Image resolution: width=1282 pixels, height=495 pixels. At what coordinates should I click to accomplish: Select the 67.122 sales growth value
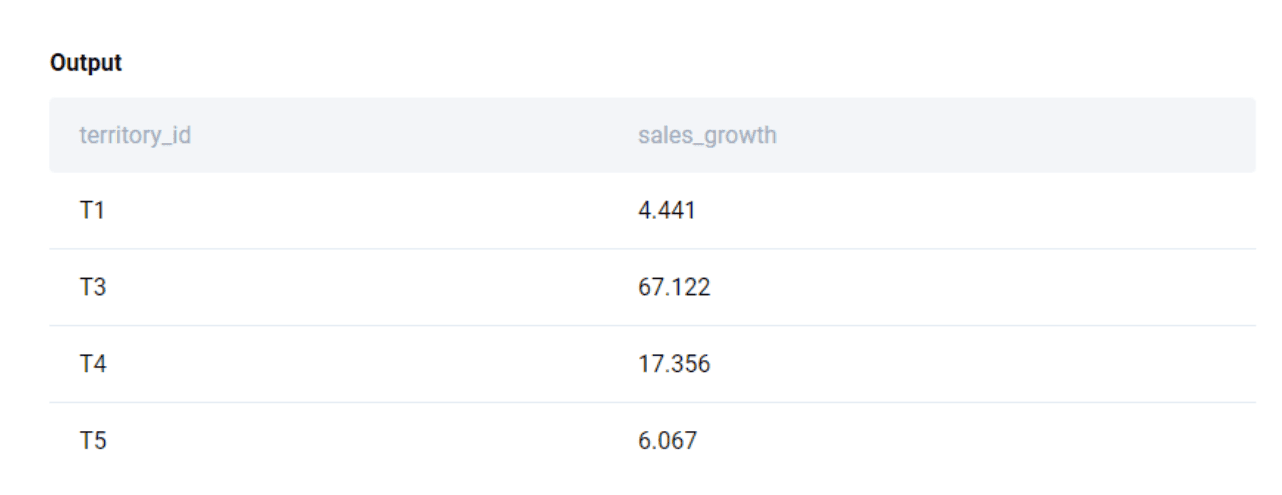[674, 288]
